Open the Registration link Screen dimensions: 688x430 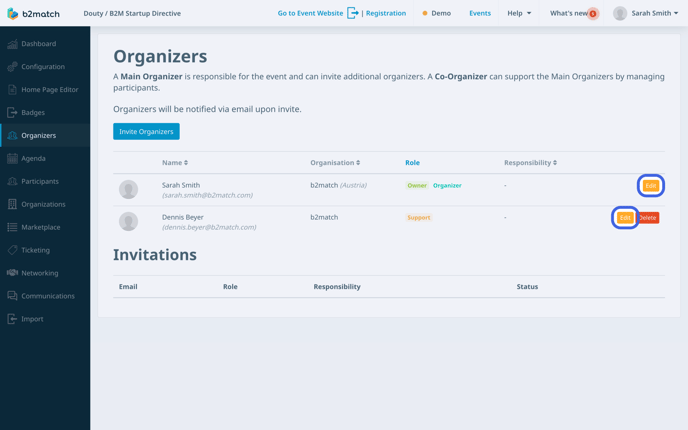tap(386, 13)
